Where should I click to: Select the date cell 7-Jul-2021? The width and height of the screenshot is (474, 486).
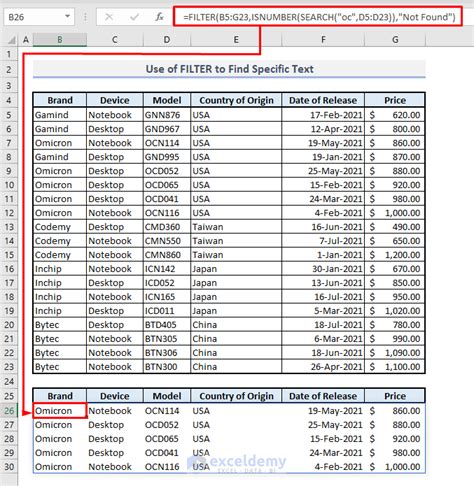(x=323, y=241)
